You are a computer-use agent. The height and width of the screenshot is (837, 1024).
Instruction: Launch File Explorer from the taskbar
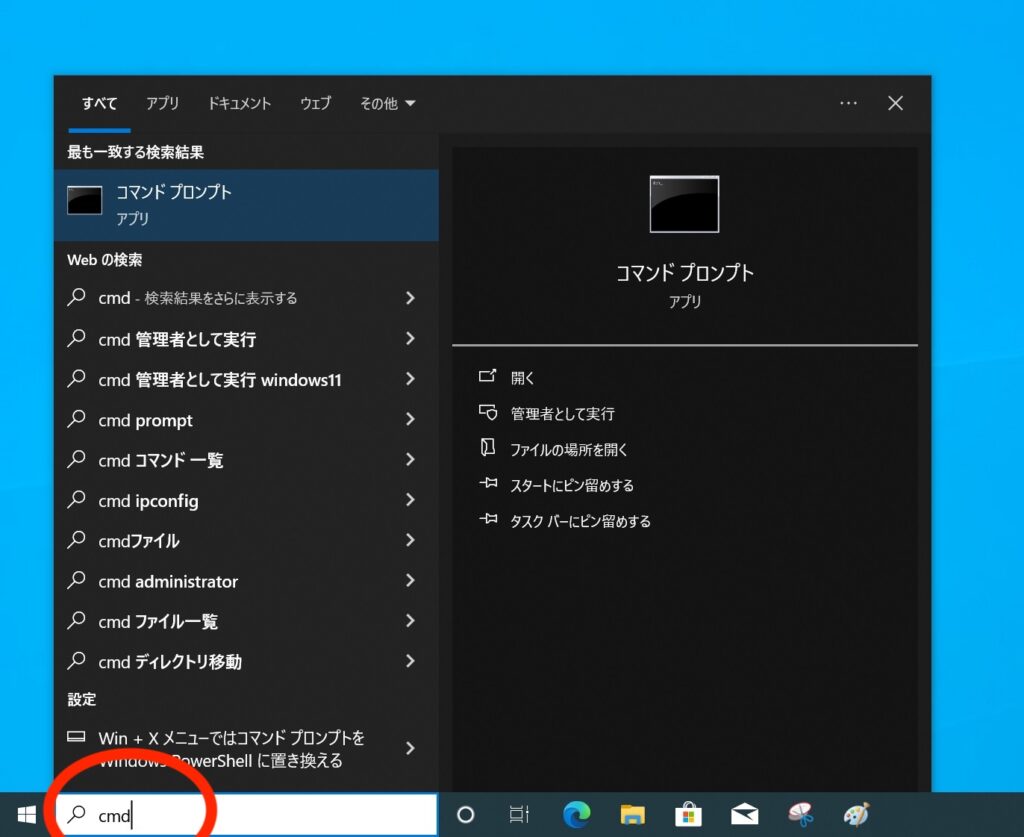pos(632,814)
